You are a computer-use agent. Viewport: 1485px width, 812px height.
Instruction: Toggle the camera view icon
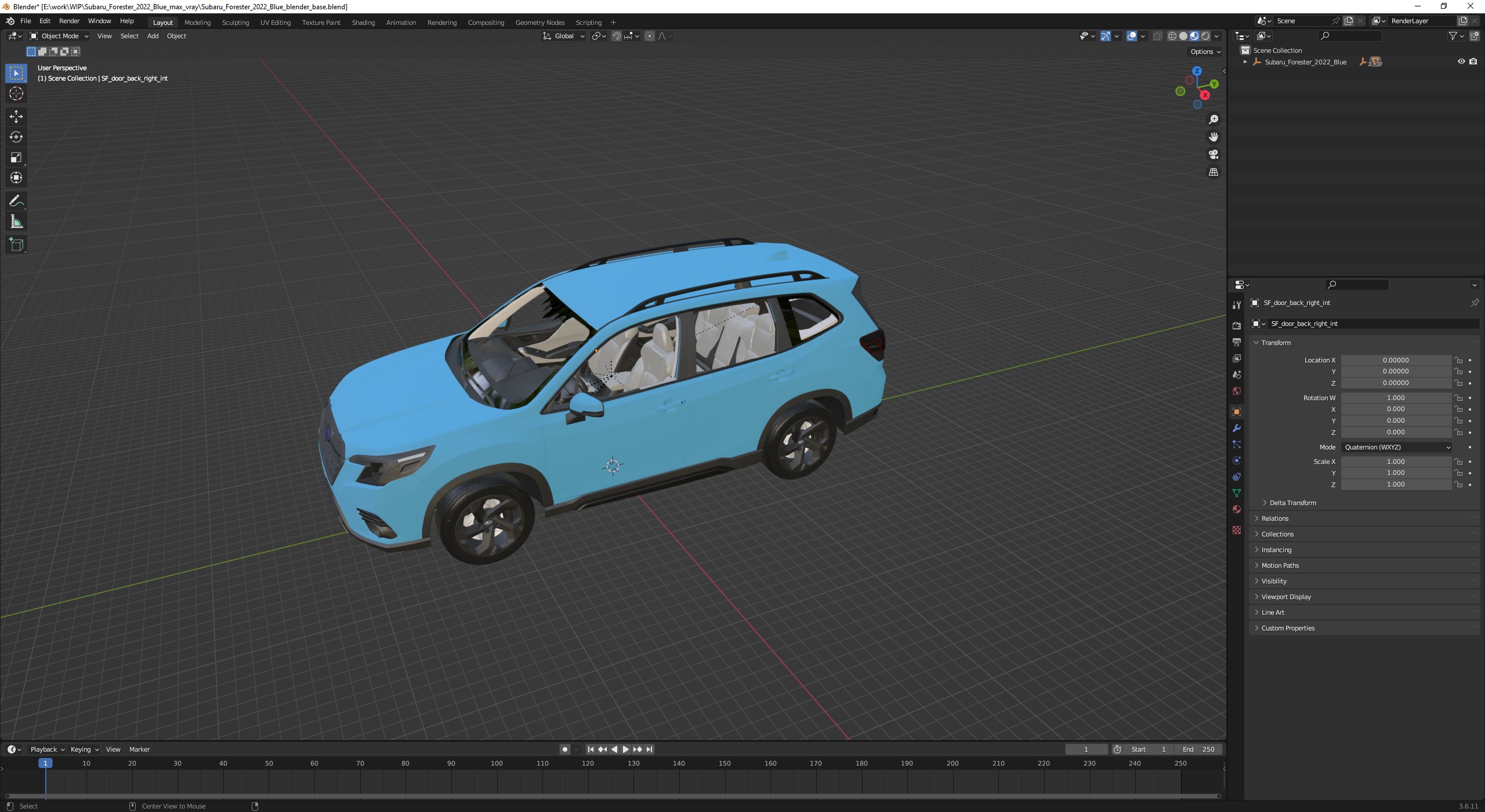pos(1213,154)
